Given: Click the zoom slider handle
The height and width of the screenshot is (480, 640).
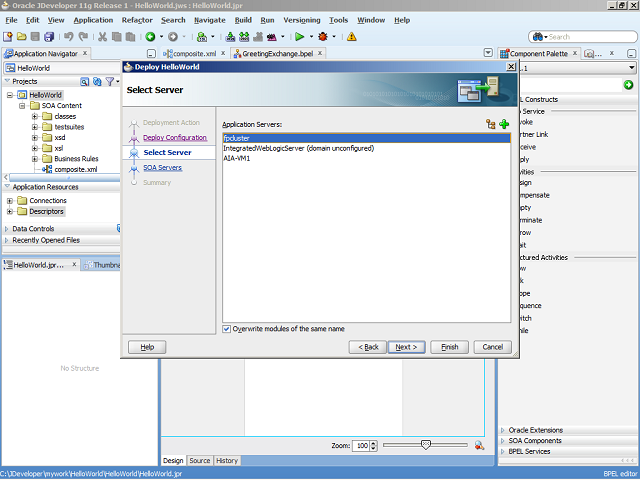Looking at the screenshot, I should [x=426, y=445].
